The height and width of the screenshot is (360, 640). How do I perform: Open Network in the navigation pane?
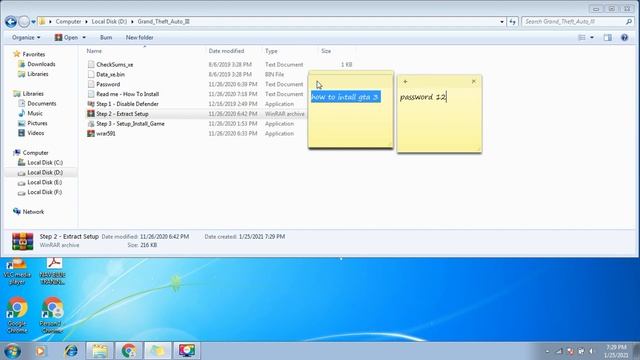tap(33, 212)
